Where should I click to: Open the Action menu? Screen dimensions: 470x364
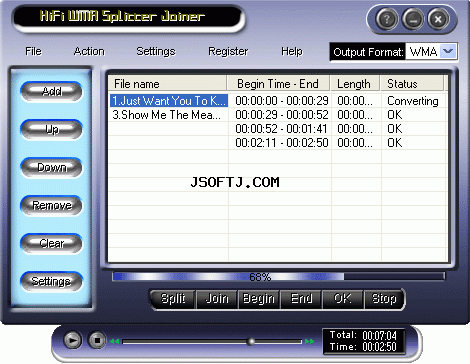tap(89, 51)
